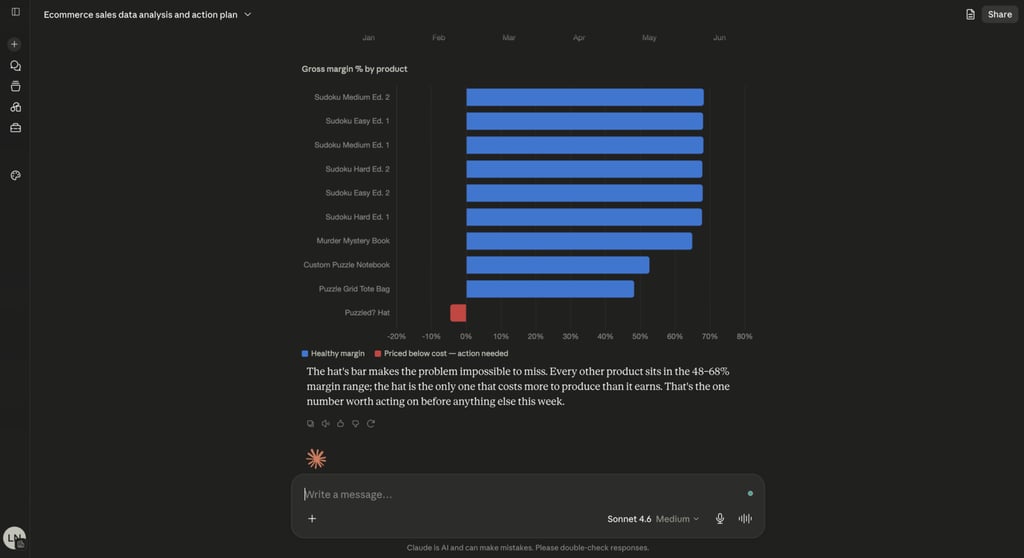Select the red Puzzled? Hat bar
The height and width of the screenshot is (558, 1024).
[x=458, y=313]
